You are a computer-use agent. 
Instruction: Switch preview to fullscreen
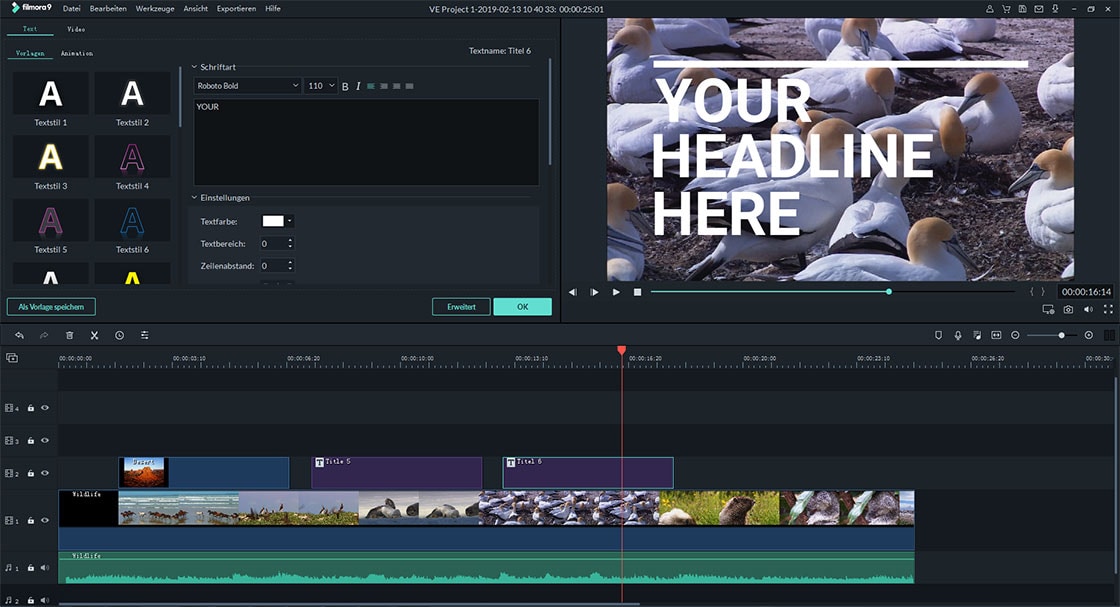click(x=1108, y=309)
